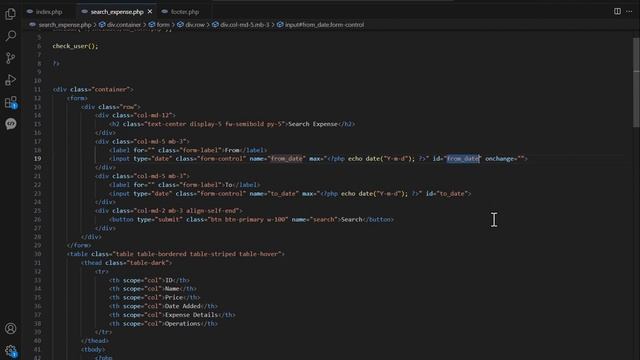Open the Manage gear icon

coord(11,351)
